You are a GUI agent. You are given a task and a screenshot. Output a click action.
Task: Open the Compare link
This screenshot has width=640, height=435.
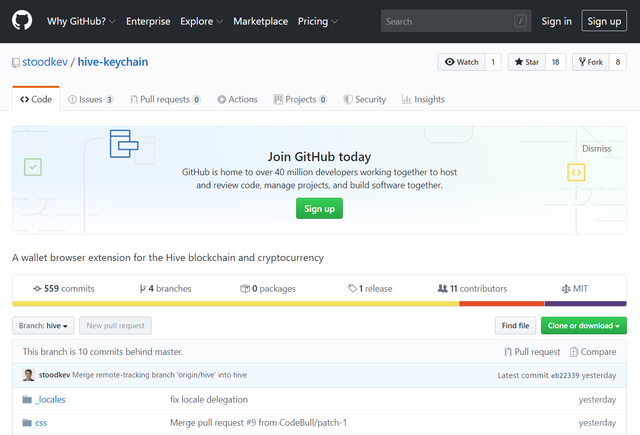(x=593, y=352)
